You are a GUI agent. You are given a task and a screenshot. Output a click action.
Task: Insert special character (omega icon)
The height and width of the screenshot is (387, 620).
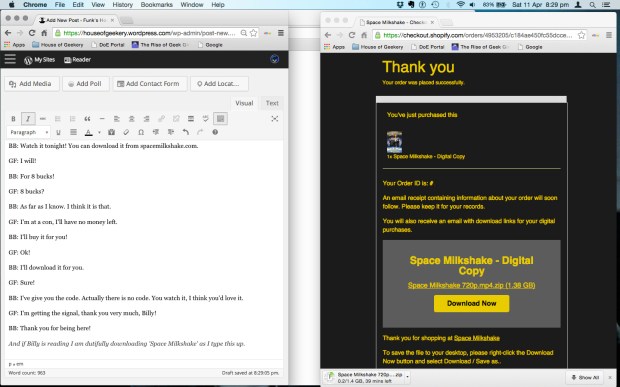[x=141, y=132]
